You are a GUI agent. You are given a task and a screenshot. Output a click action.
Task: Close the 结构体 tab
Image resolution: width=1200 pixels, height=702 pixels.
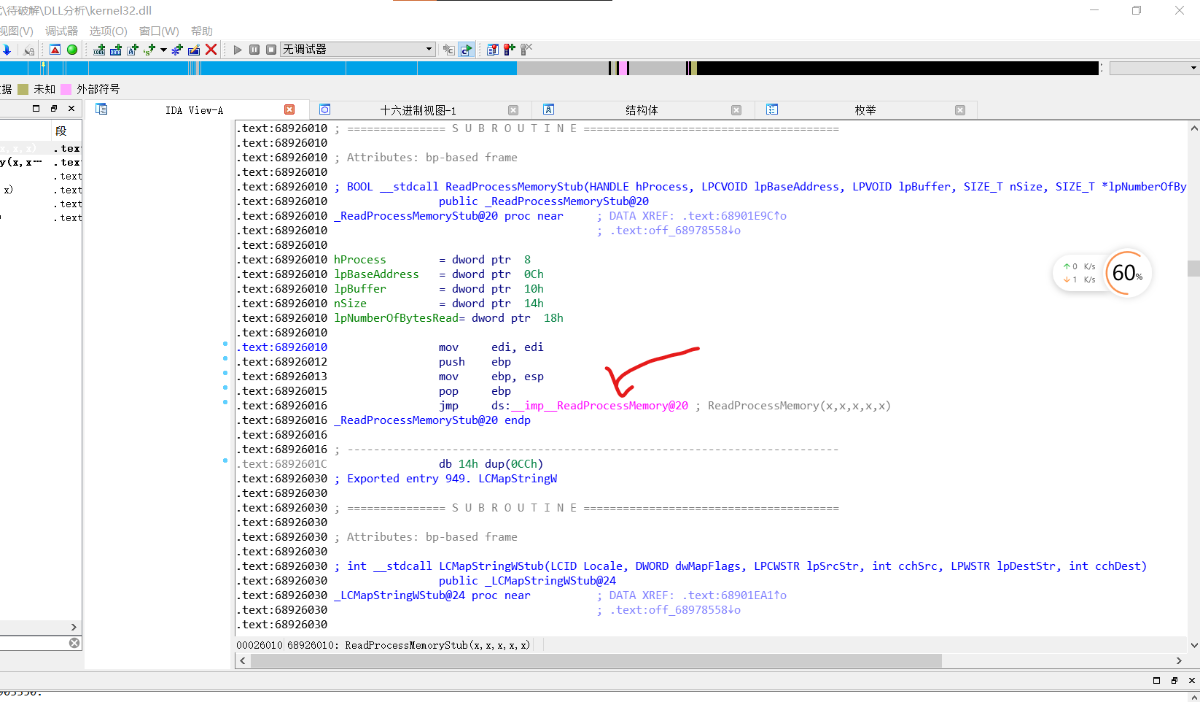click(x=736, y=110)
